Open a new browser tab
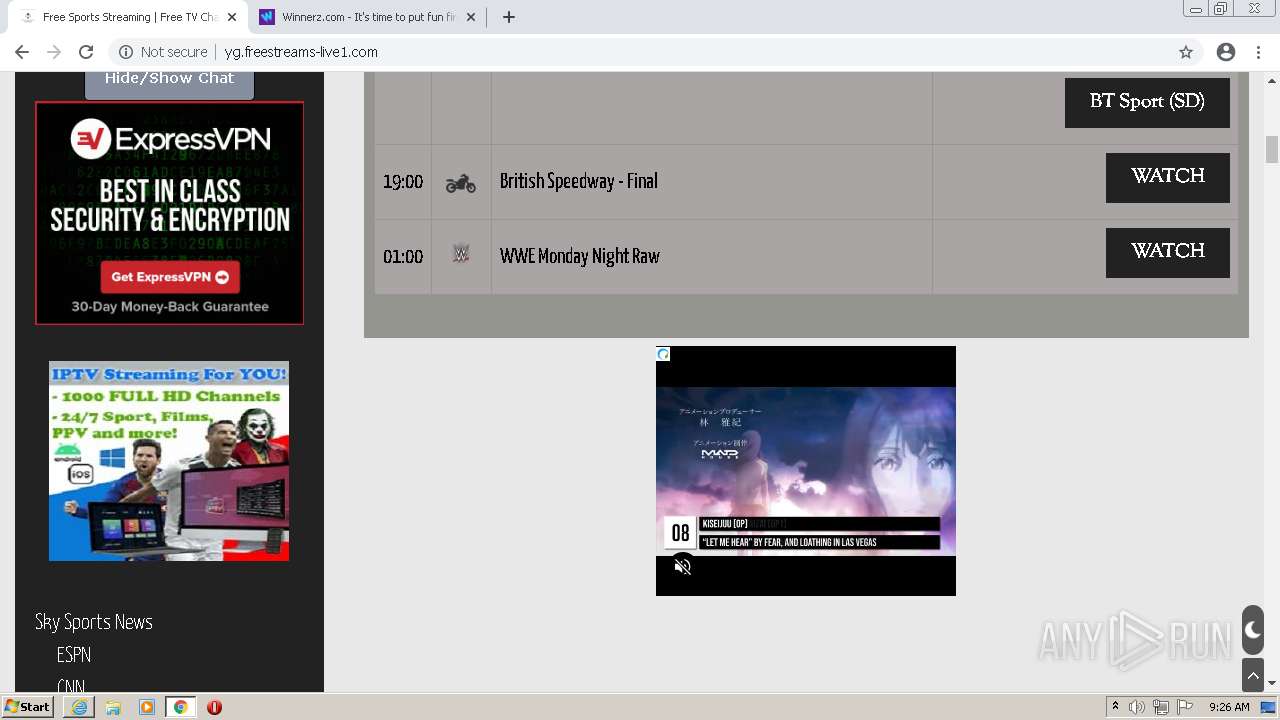 pyautogui.click(x=508, y=17)
